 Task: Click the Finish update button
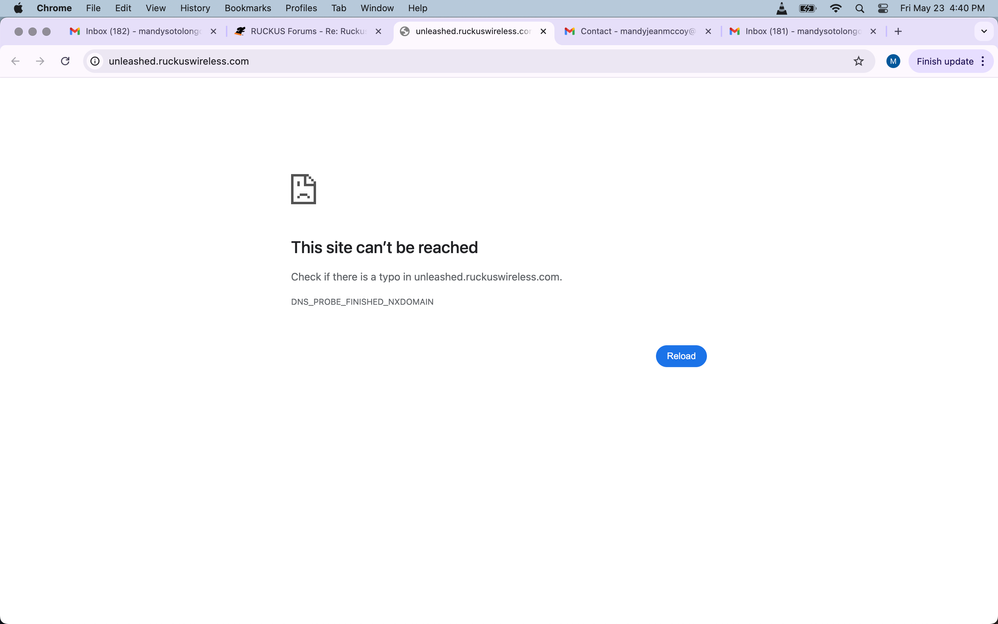pyautogui.click(x=944, y=61)
